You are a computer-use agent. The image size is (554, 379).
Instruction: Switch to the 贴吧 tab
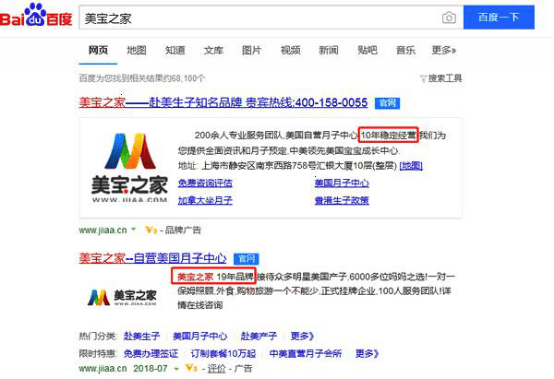pos(367,50)
